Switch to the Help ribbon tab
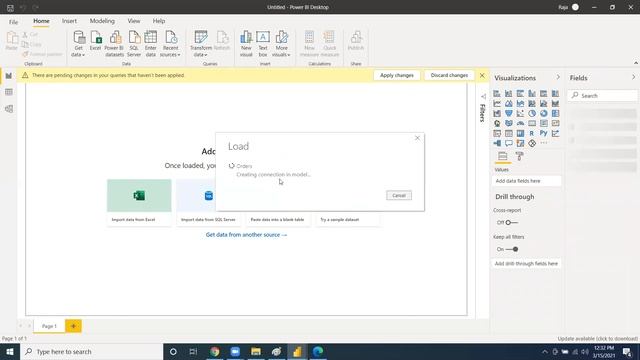640x360 pixels. point(159,21)
